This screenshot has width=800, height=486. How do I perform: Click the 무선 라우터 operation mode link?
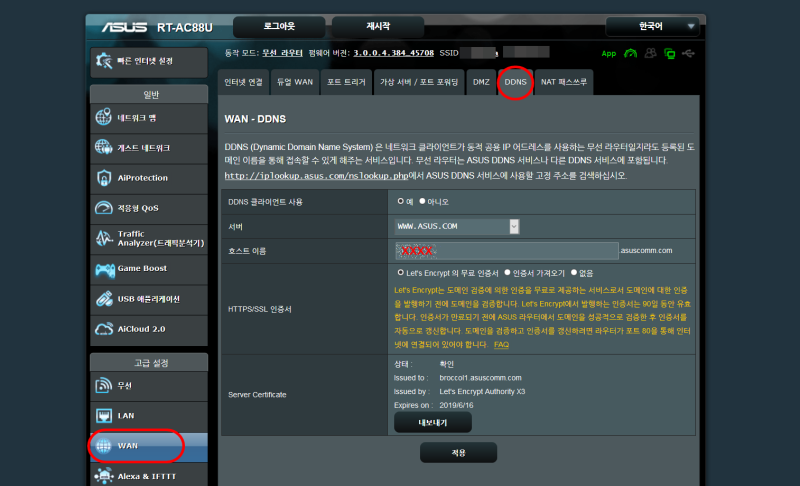(282, 53)
